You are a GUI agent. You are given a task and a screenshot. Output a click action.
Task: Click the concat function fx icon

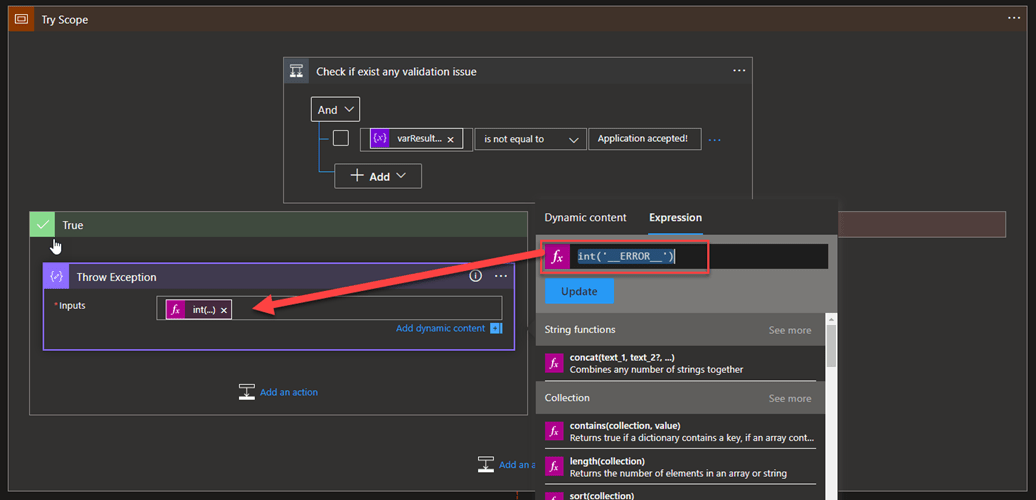tap(554, 363)
